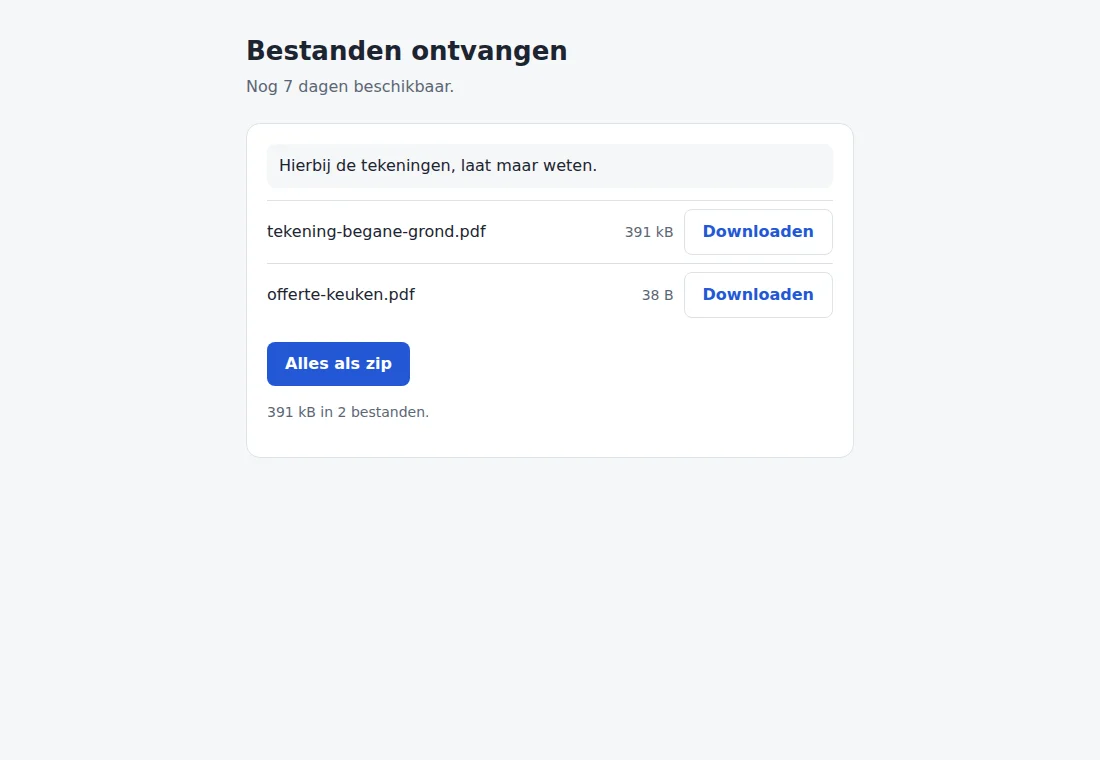The width and height of the screenshot is (1100, 760).
Task: Click the 'Alles als zip' button
Action: (338, 364)
